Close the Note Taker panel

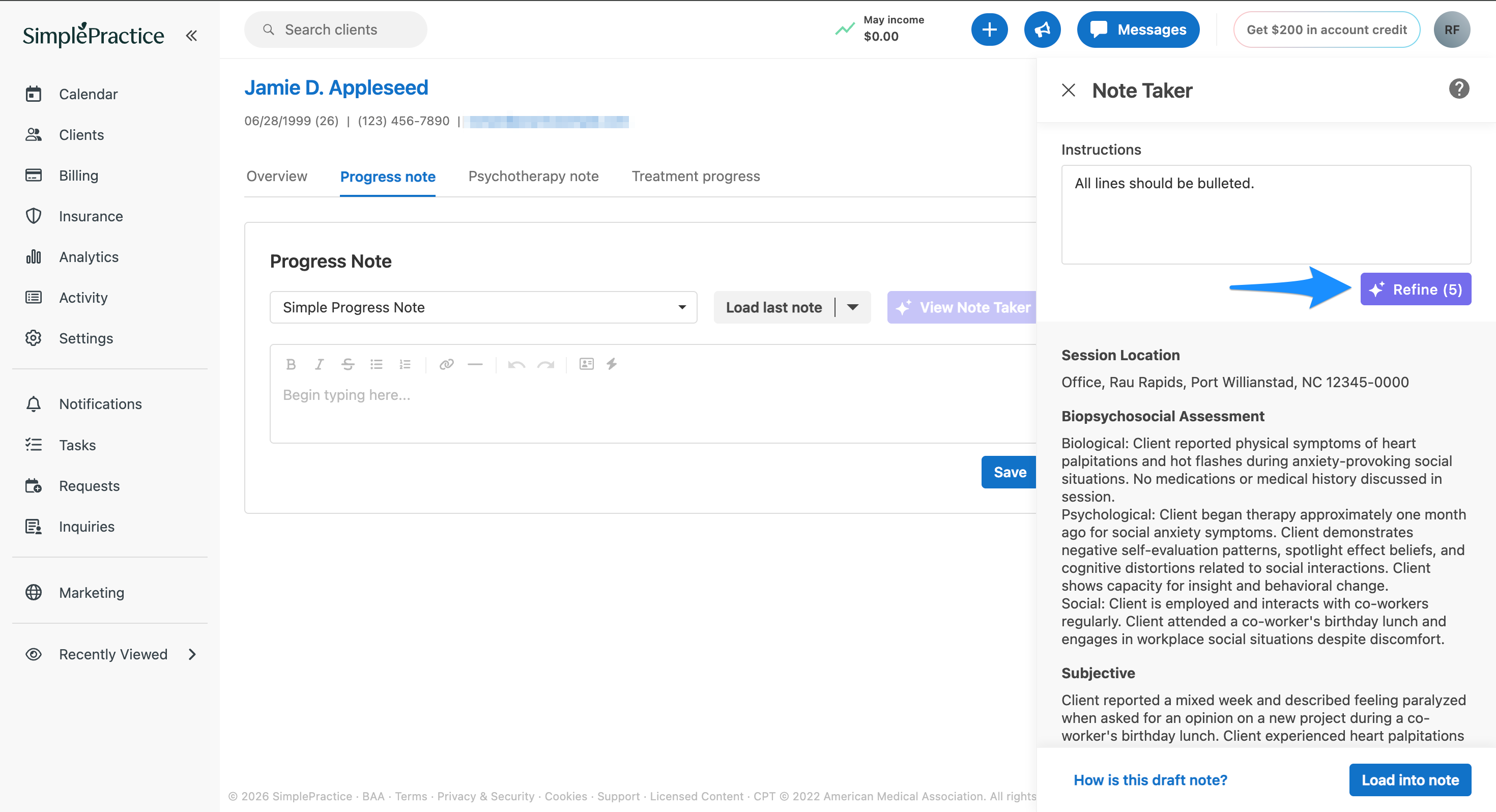pyautogui.click(x=1068, y=91)
